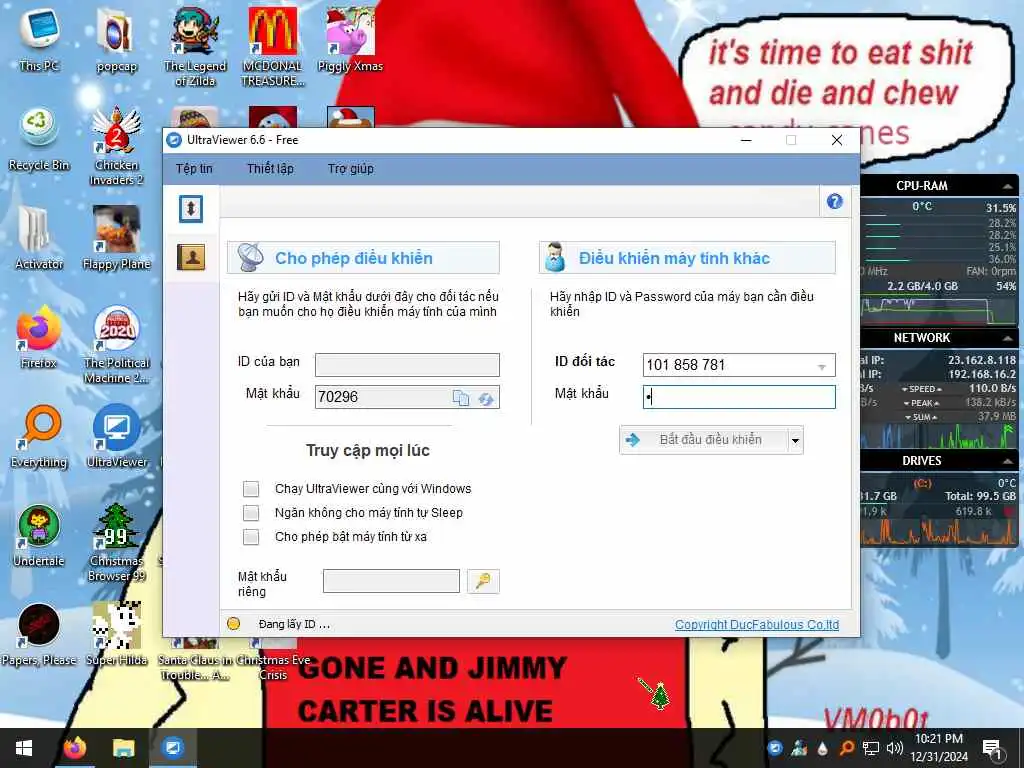Click the taskbar clock showing 10:21 PM
1024x768 pixels.
[x=939, y=748]
